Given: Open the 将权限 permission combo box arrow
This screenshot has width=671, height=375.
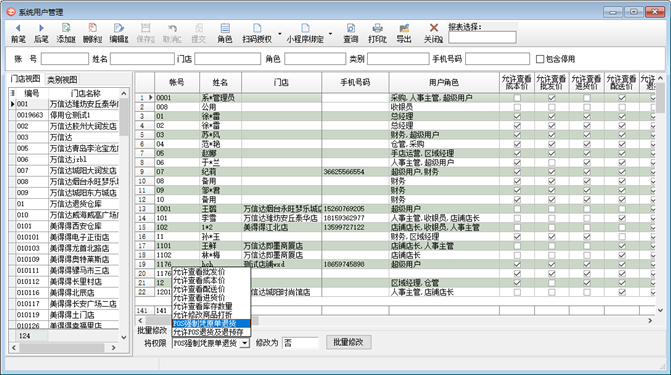Looking at the screenshot, I should [x=244, y=343].
